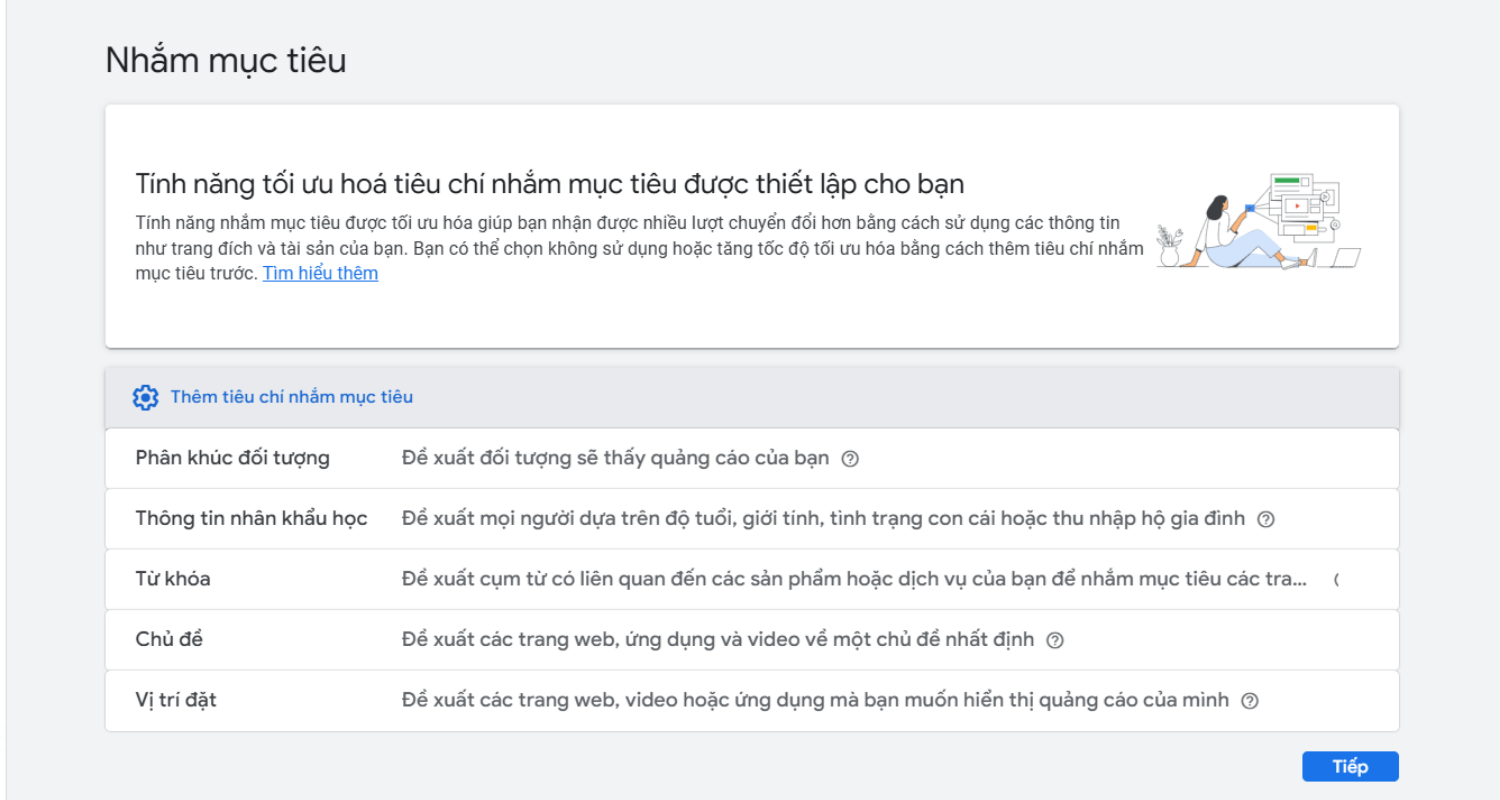Click the cut-off help icon in Từ khóa row
Viewport: 1500px width, 800px height.
[x=1336, y=580]
